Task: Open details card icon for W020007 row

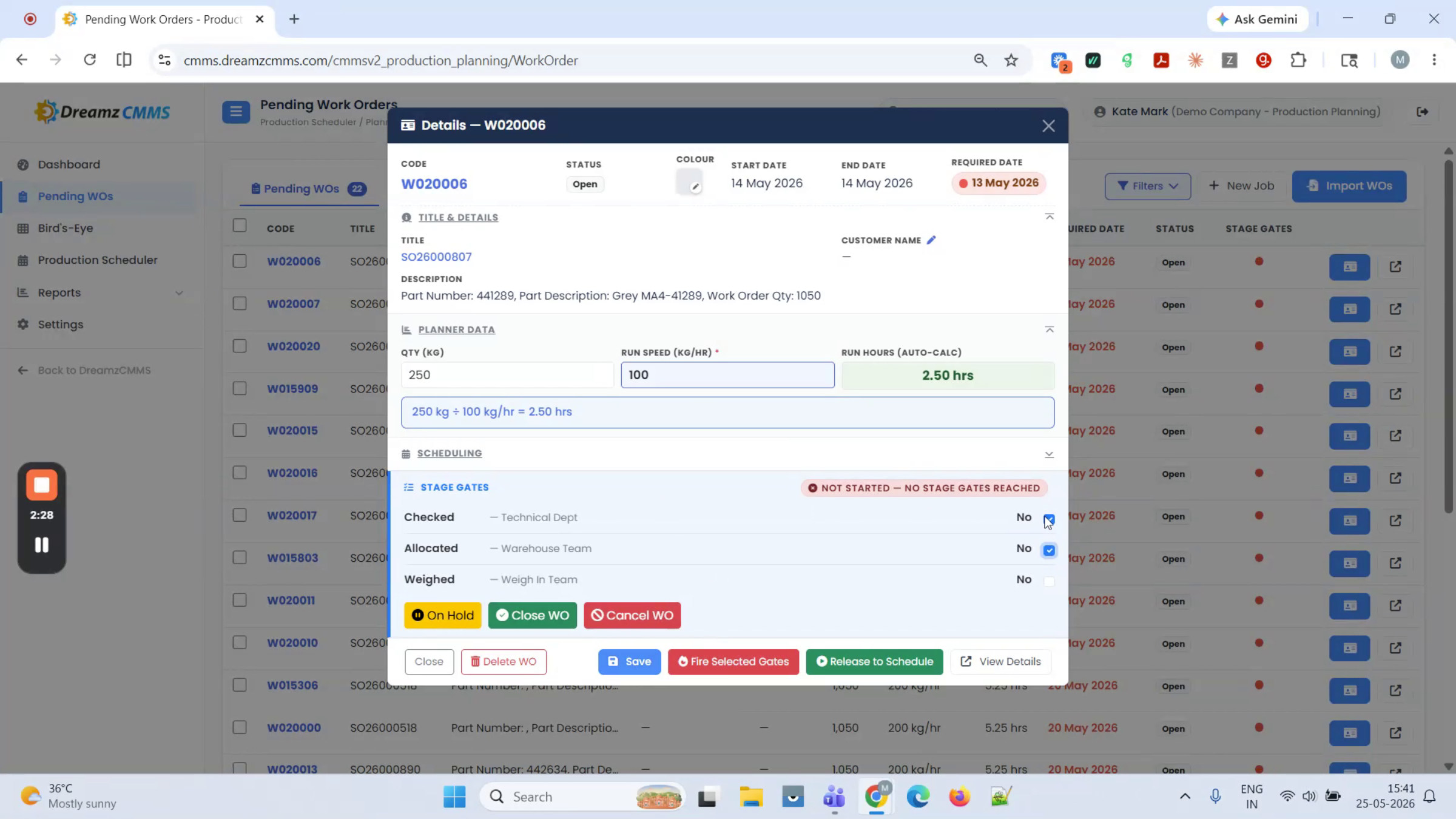Action: click(x=1349, y=309)
